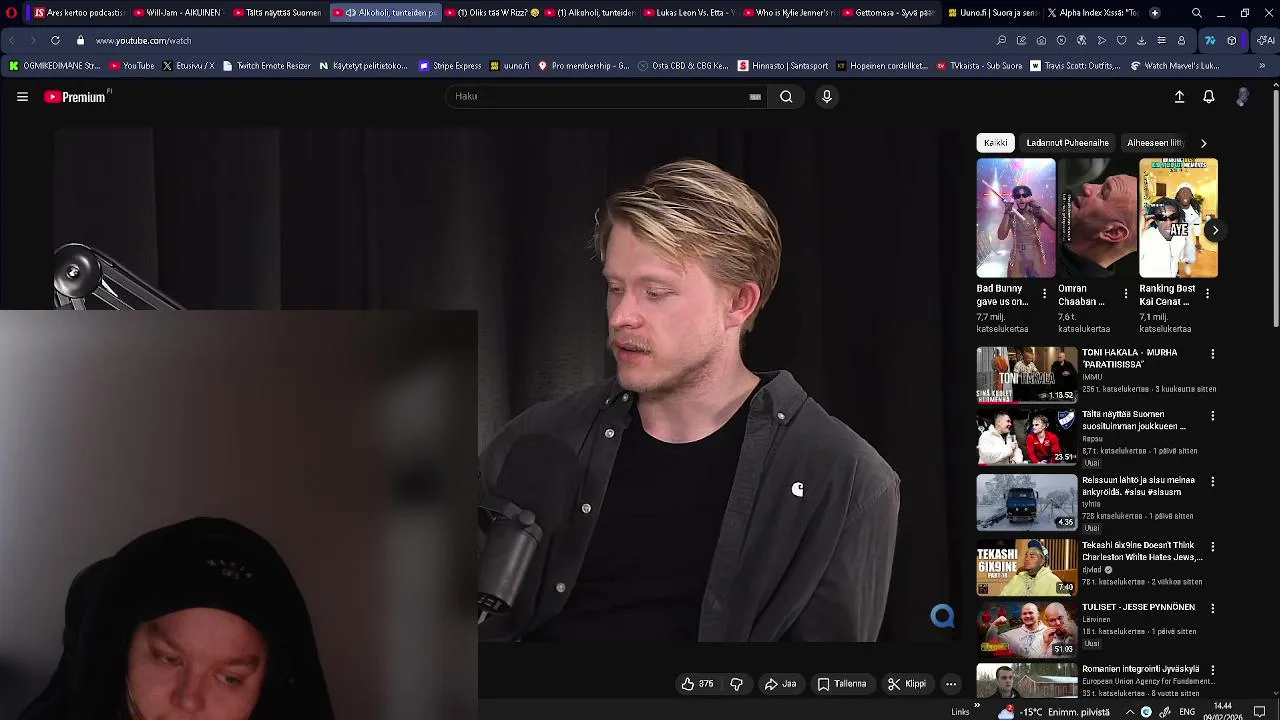The width and height of the screenshot is (1280, 720).
Task: Switch to Who is Kylie Jenner's tab
Action: (x=789, y=13)
